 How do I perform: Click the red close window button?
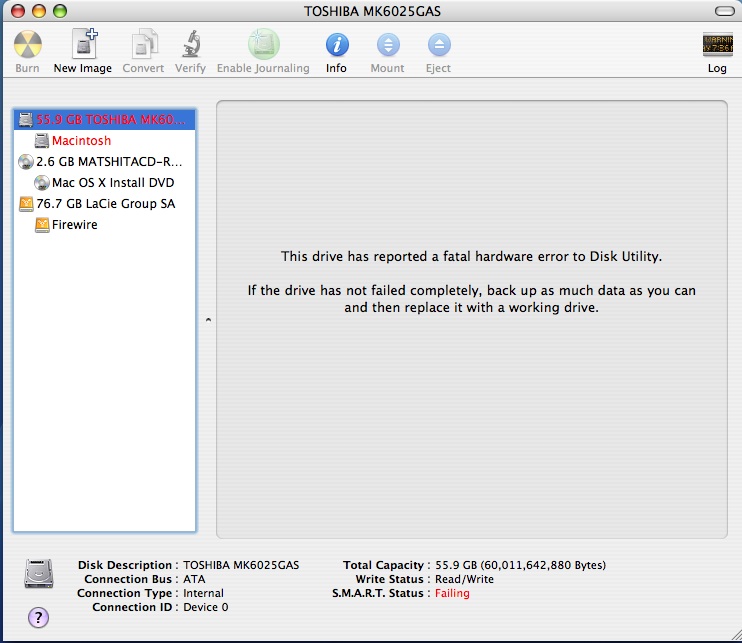[18, 10]
